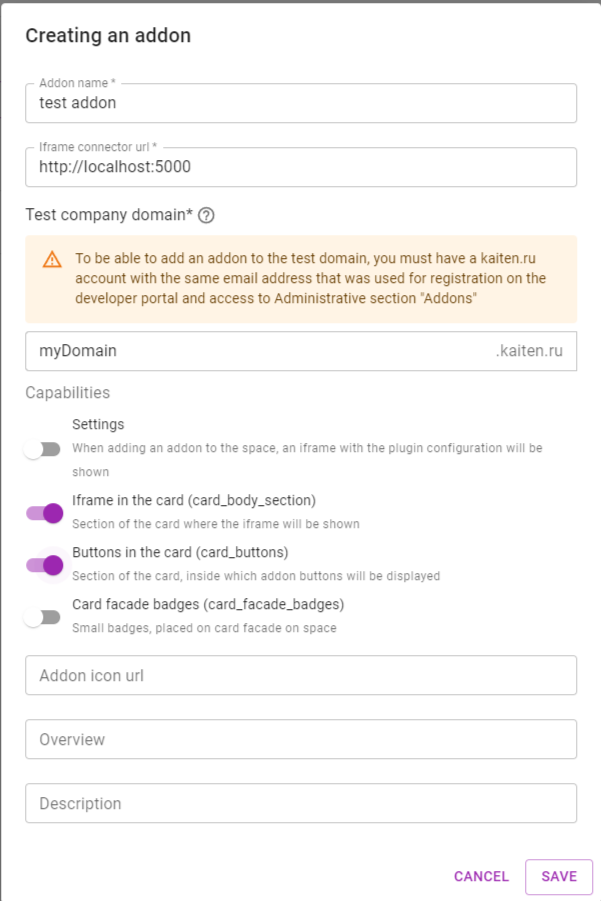
Task: Click the Creating an addon dialog title
Action: 106,35
